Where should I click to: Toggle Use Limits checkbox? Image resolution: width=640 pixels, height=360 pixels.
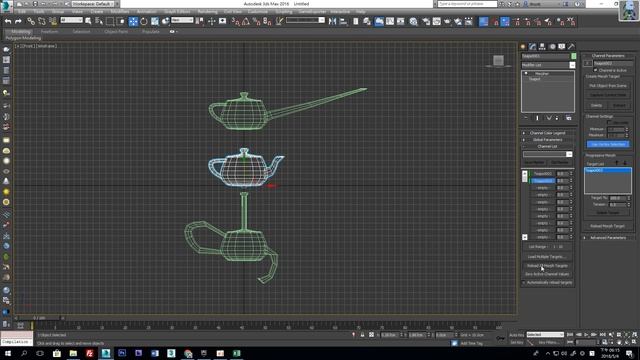pyautogui.click(x=609, y=122)
